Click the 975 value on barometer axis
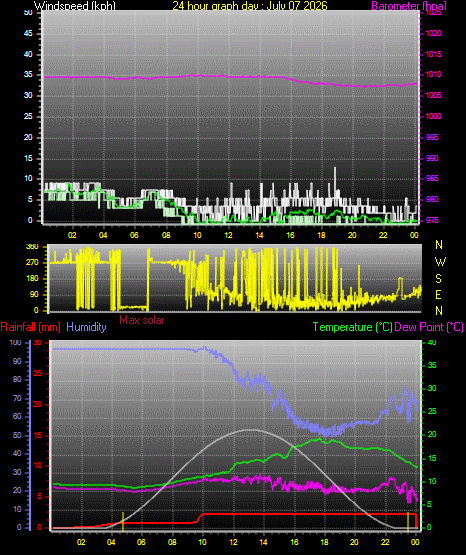 point(432,220)
